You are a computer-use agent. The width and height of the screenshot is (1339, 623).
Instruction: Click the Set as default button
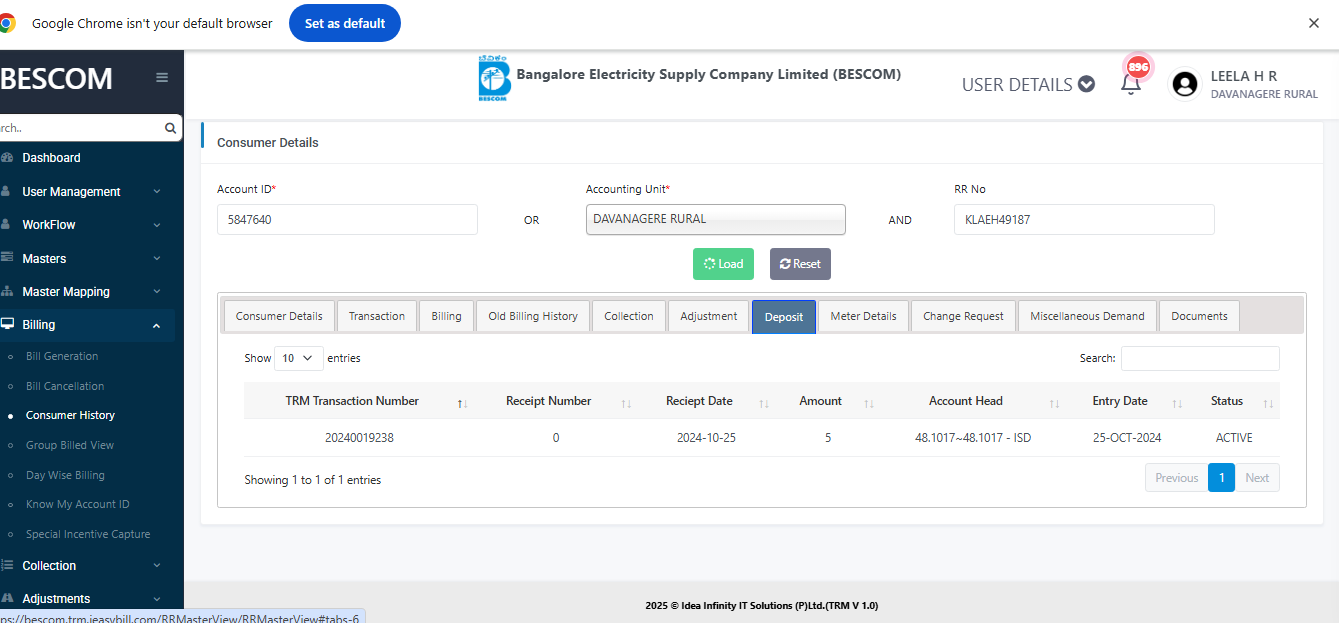click(345, 23)
